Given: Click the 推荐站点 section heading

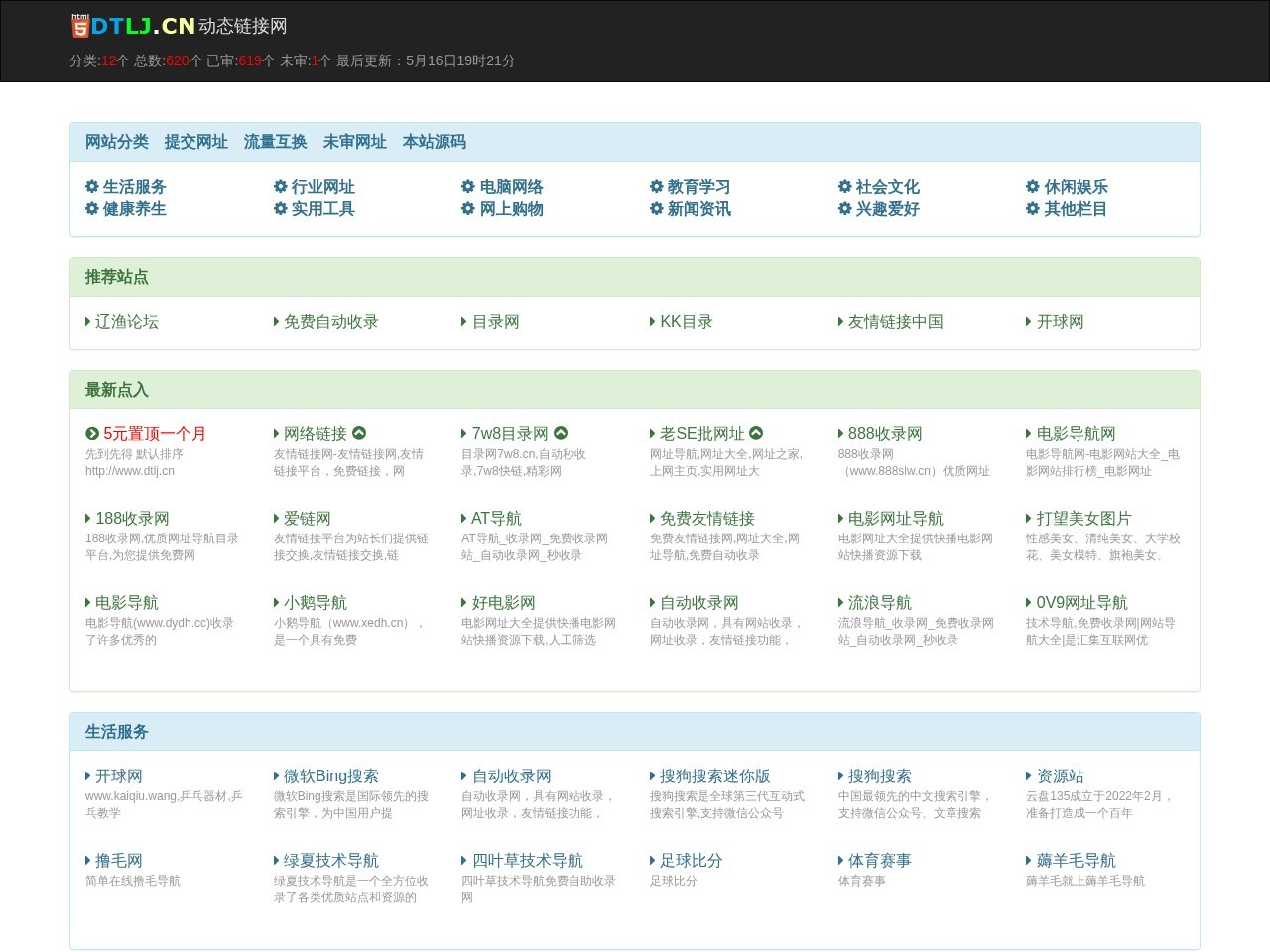Looking at the screenshot, I should (117, 277).
